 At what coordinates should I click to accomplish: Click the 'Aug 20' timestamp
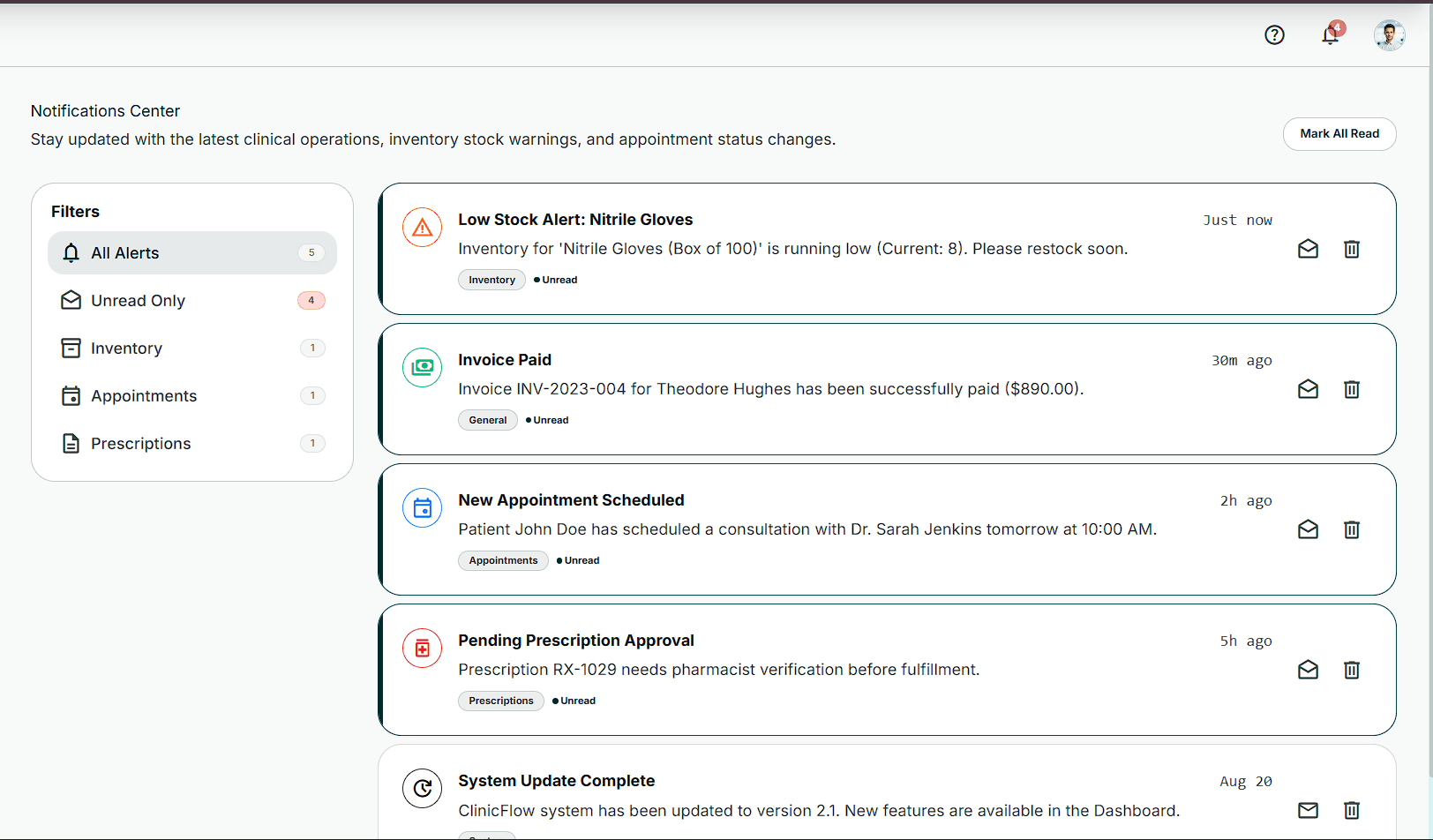[1246, 781]
